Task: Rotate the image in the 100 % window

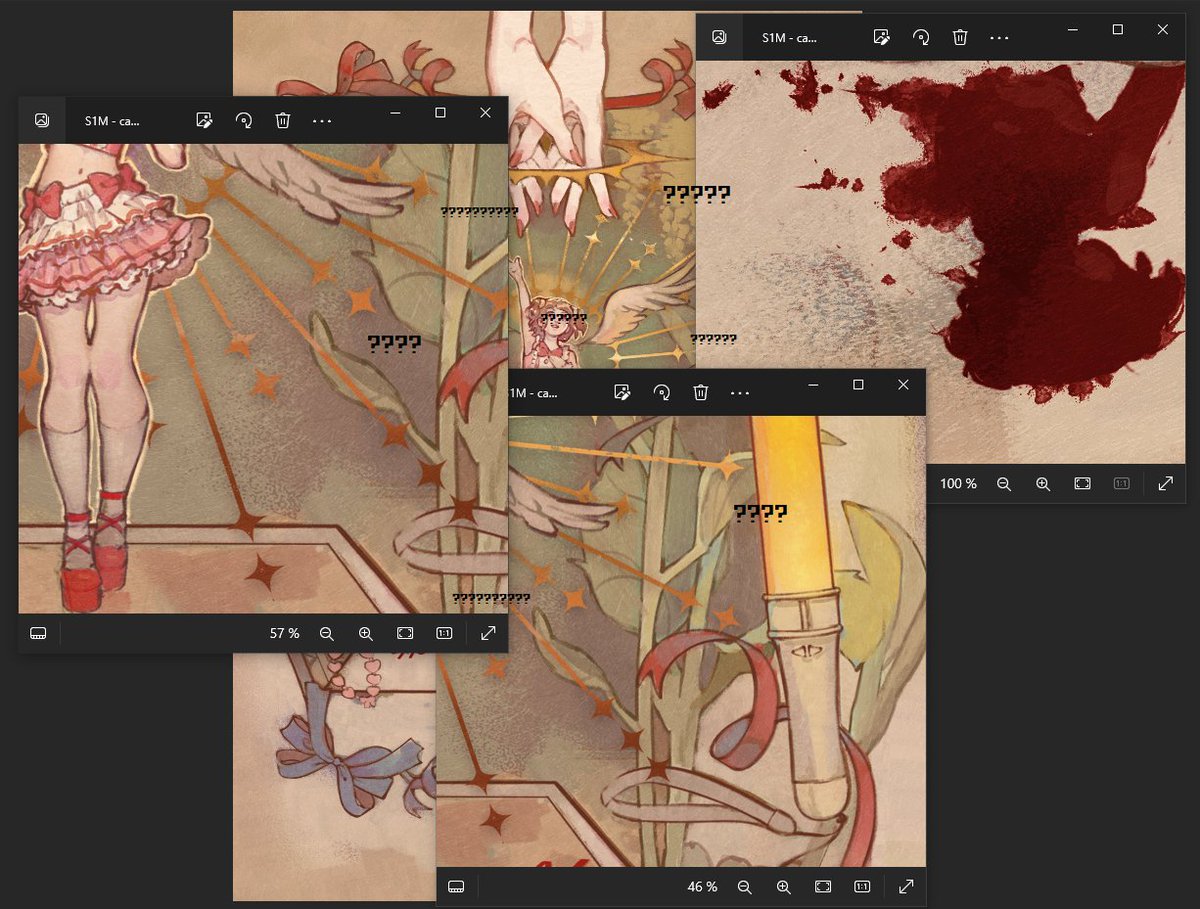Action: click(920, 37)
